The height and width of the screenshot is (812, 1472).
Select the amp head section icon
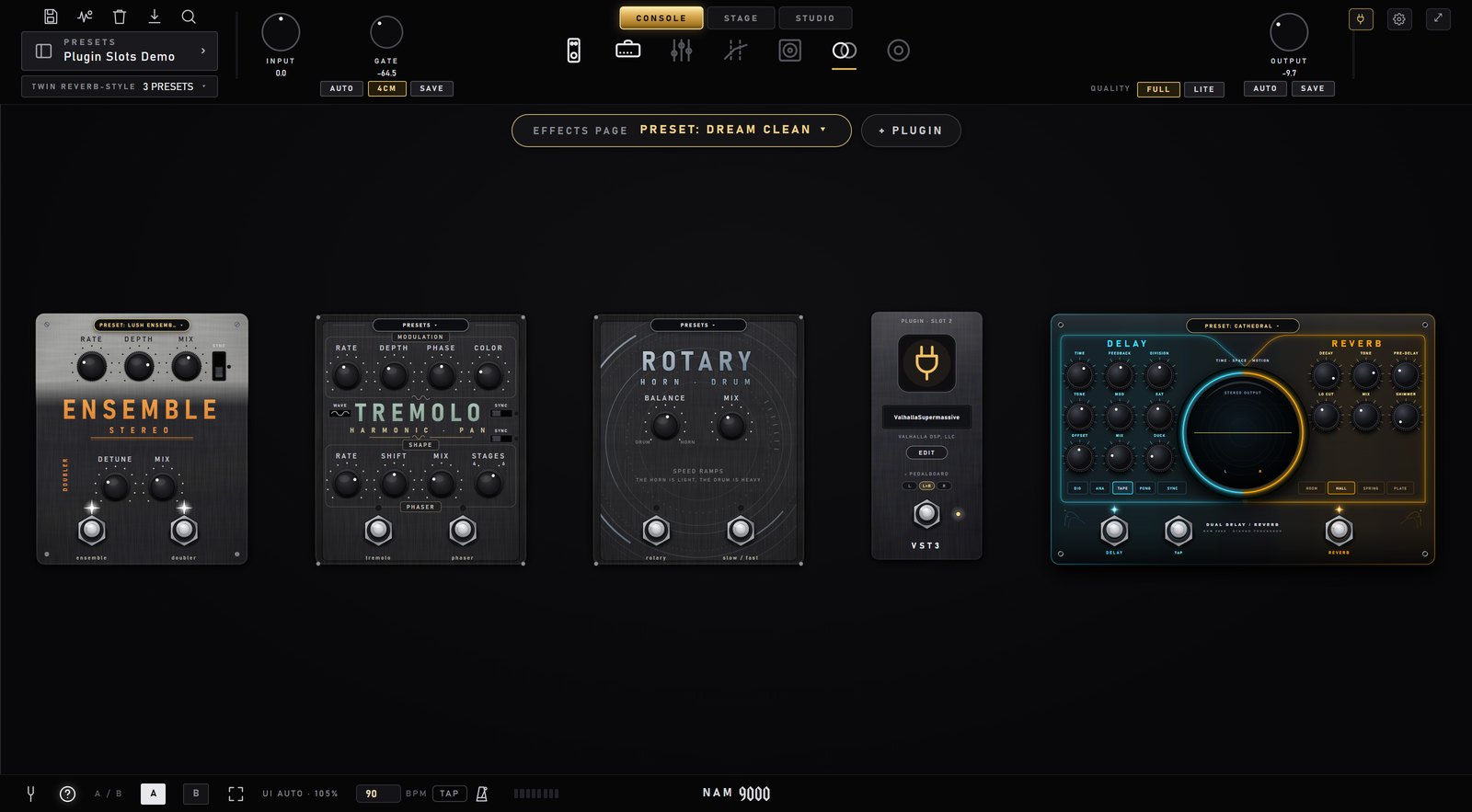tap(627, 50)
